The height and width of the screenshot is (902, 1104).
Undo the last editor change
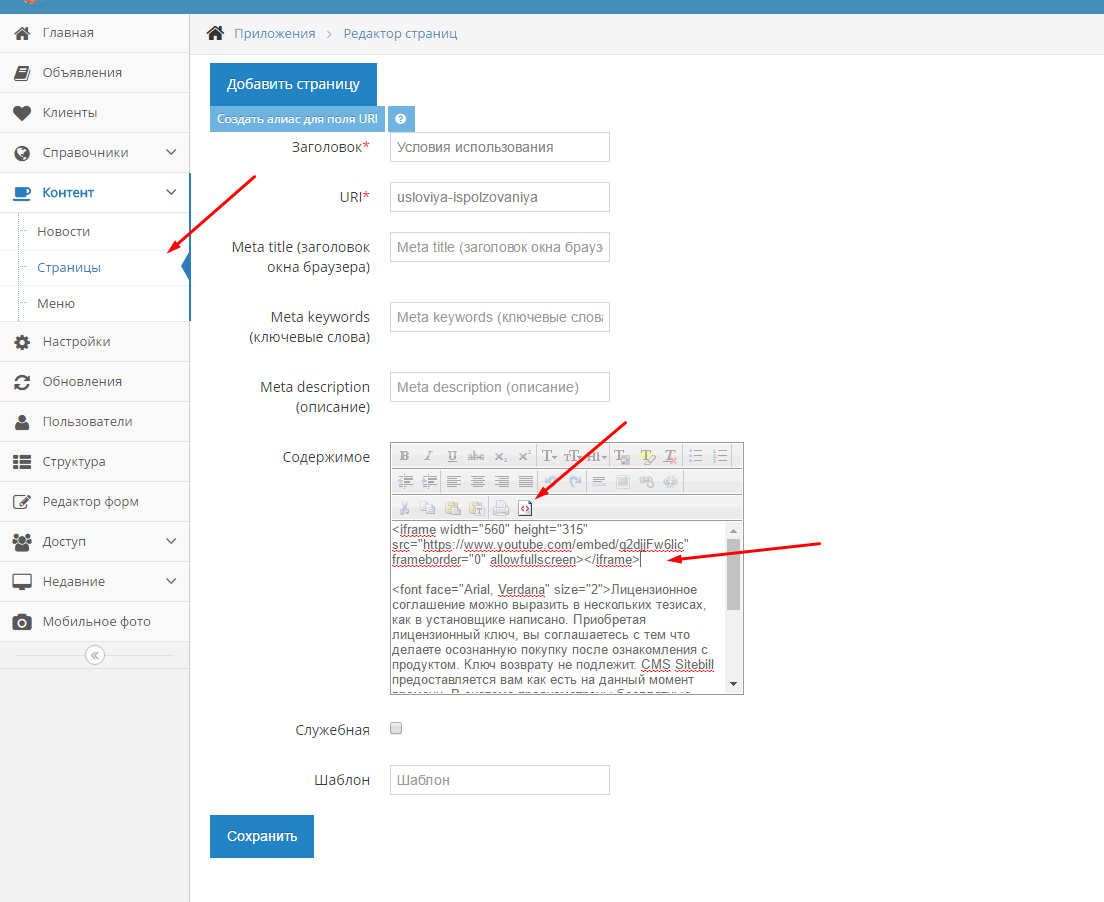pyautogui.click(x=551, y=482)
